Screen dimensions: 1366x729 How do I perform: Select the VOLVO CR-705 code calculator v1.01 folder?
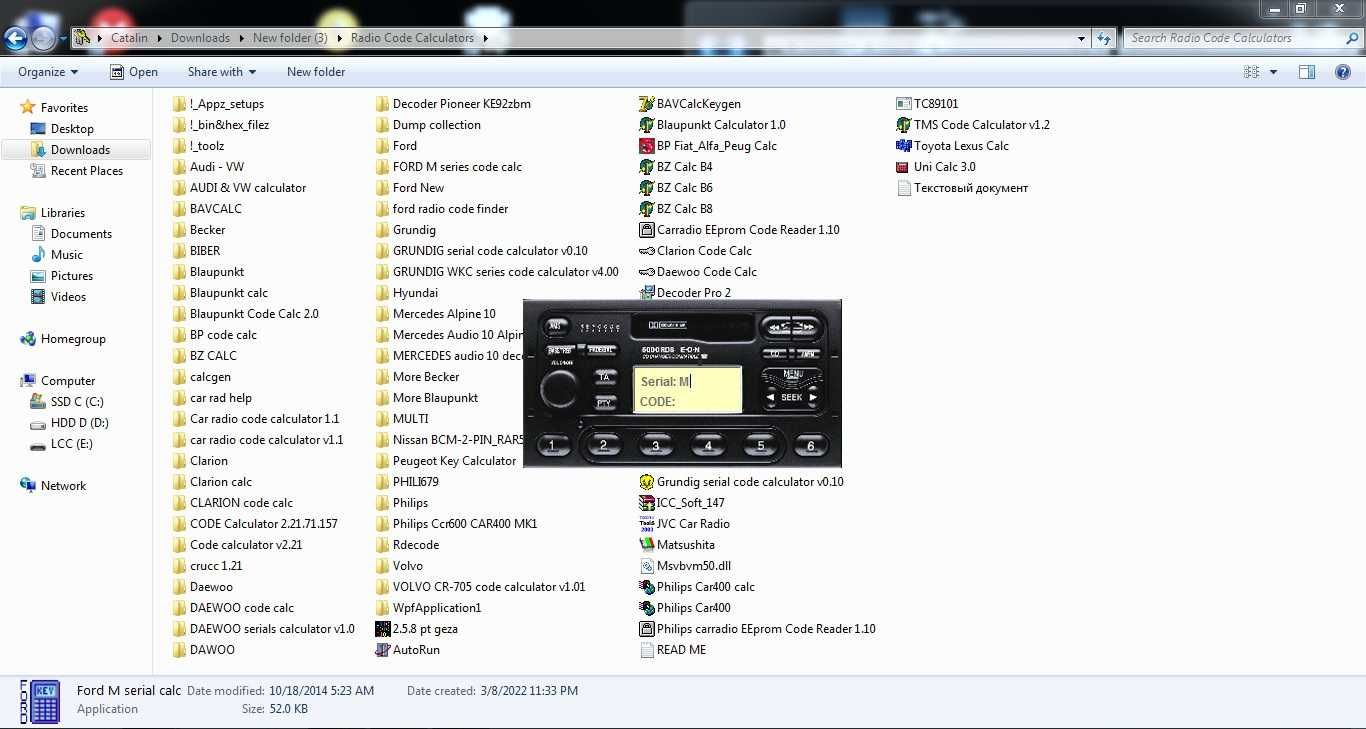coord(481,587)
